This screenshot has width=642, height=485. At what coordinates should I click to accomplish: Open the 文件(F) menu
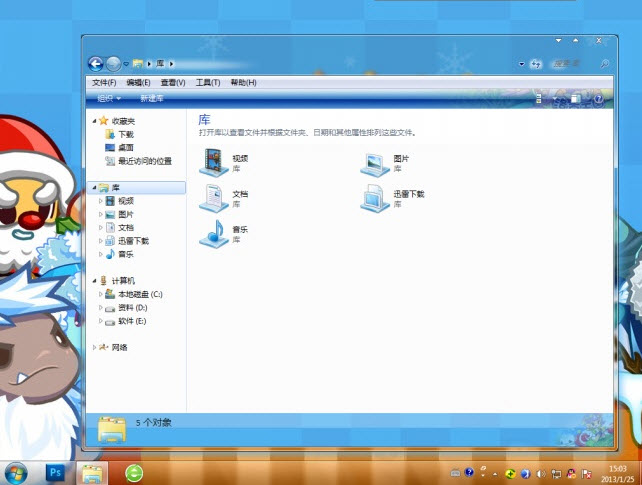point(104,82)
